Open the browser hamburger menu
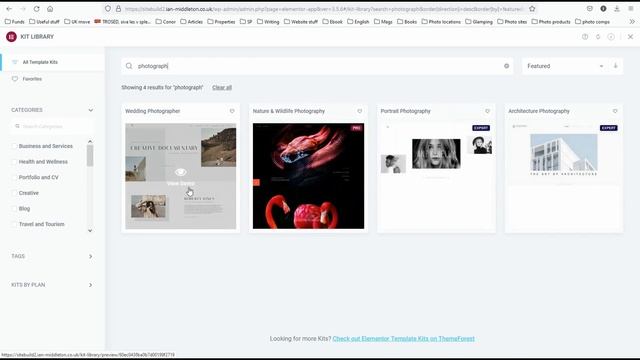Screen dimensions: 640x360 point(631,9)
